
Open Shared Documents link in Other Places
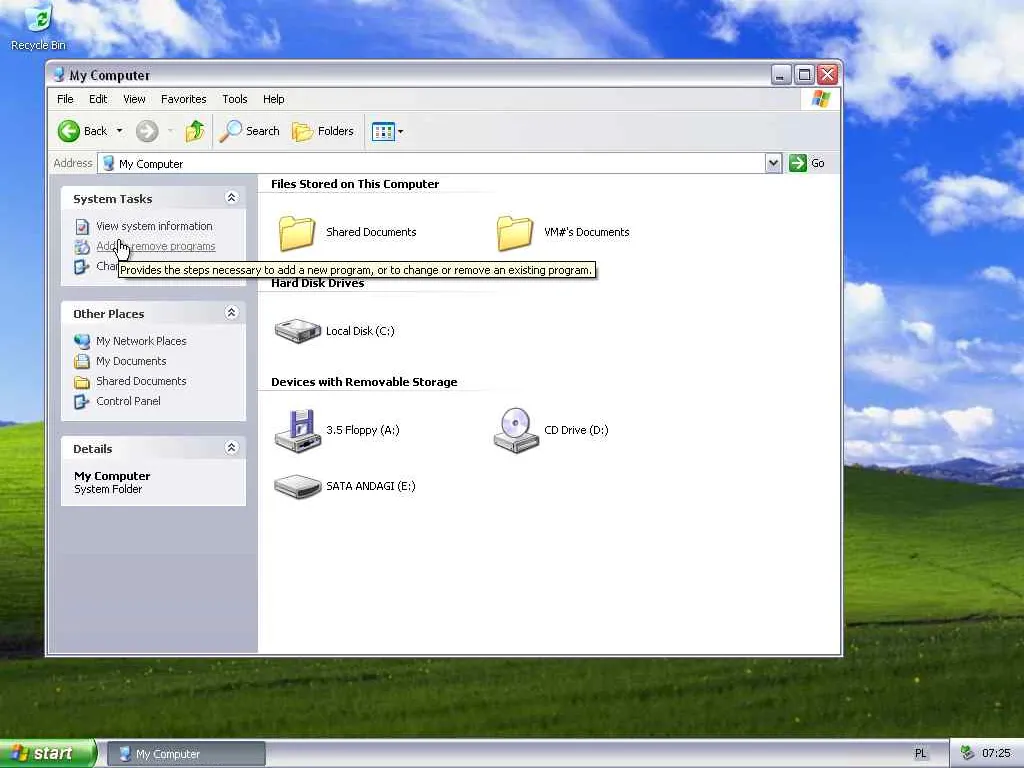(x=141, y=381)
